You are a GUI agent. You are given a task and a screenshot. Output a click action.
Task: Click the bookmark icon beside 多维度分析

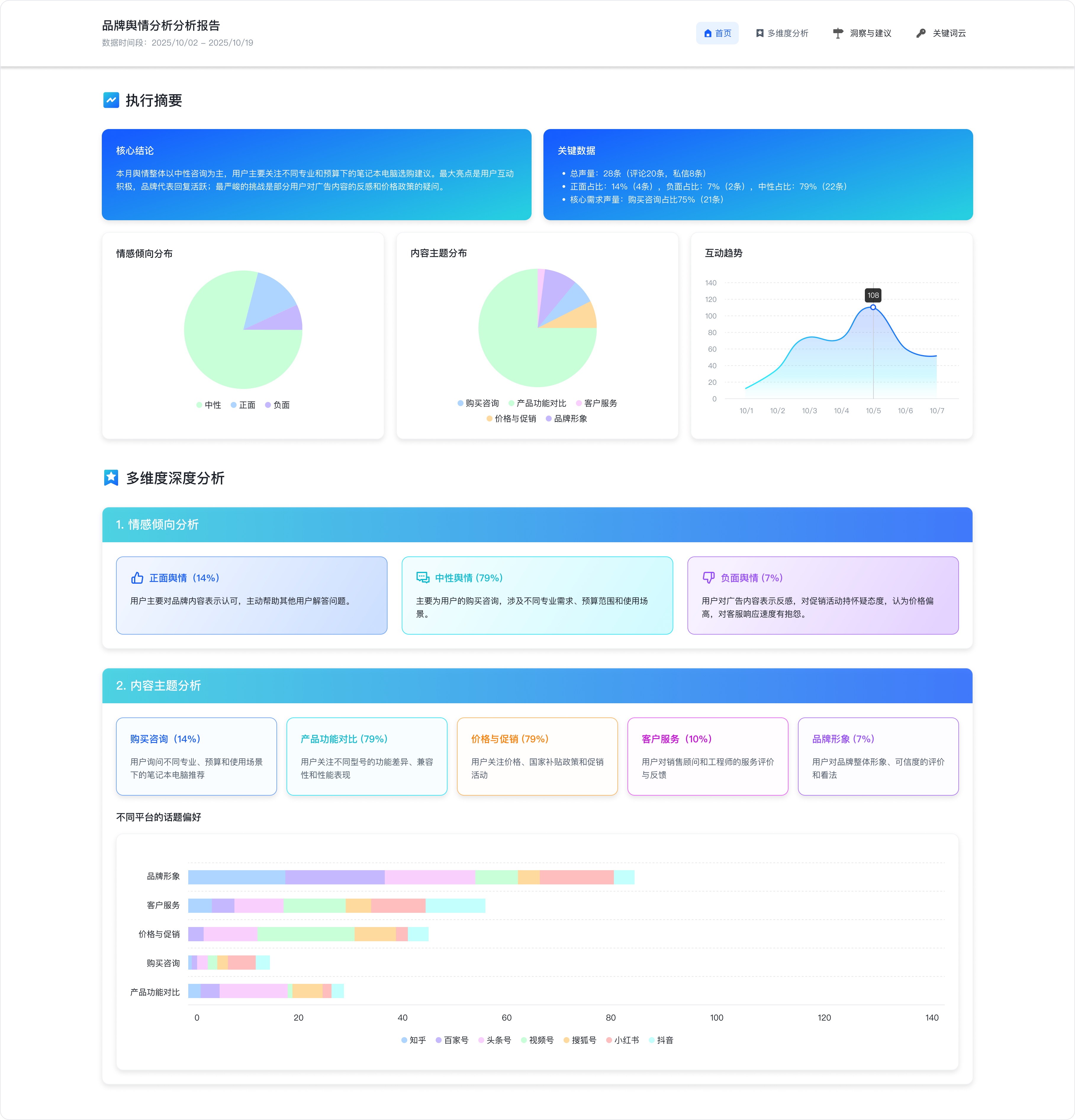(759, 33)
